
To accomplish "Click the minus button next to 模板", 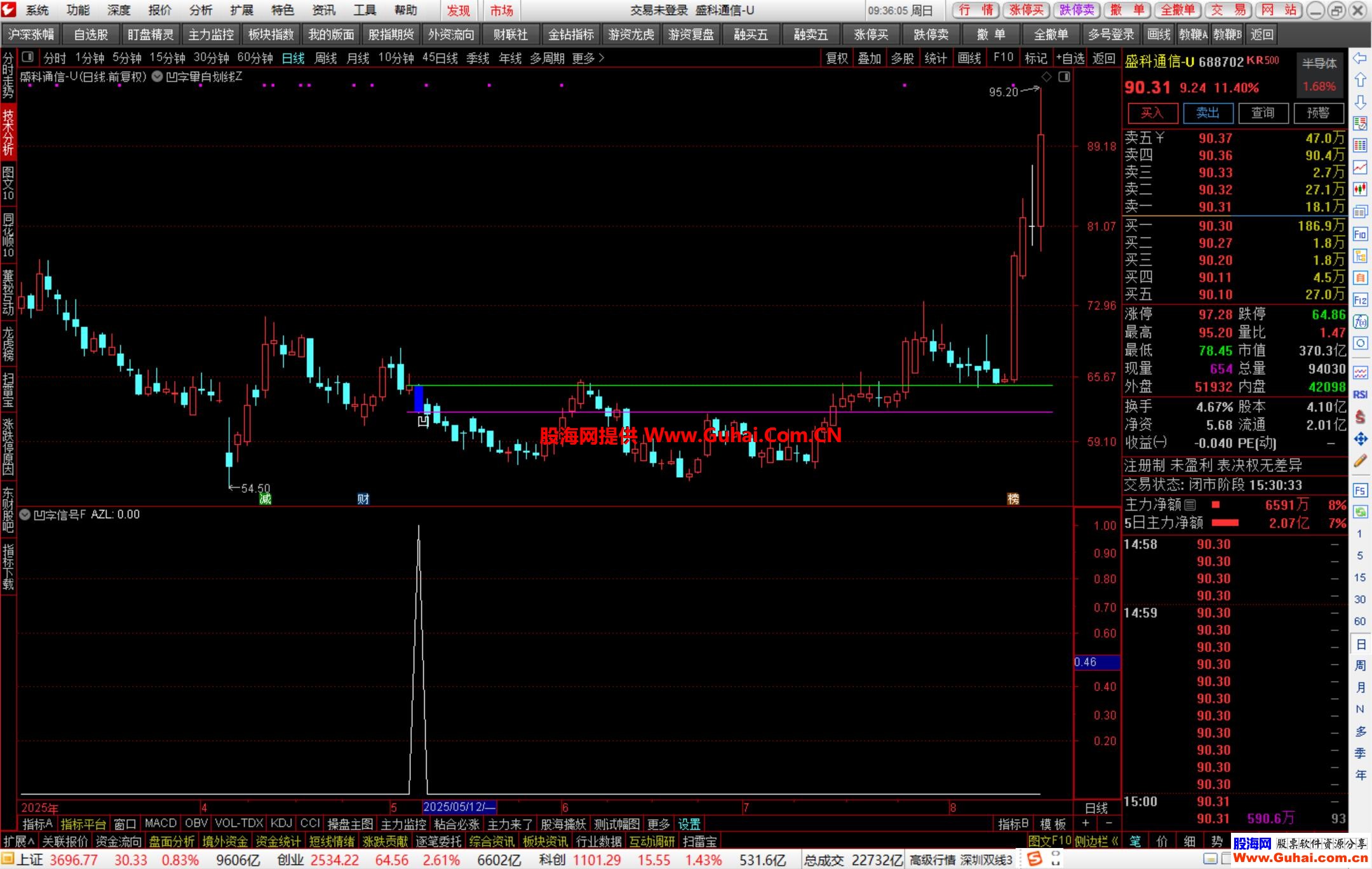I will coord(1108,823).
